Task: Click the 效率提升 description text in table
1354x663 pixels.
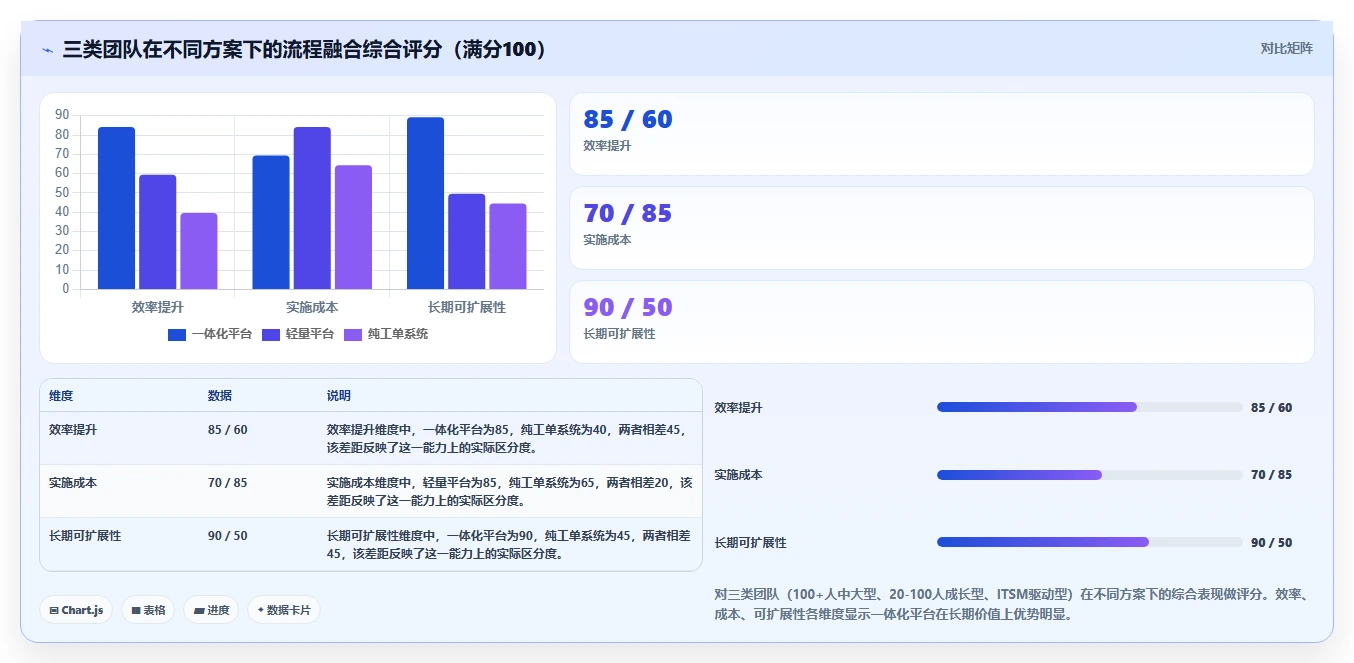Action: pyautogui.click(x=509, y=438)
